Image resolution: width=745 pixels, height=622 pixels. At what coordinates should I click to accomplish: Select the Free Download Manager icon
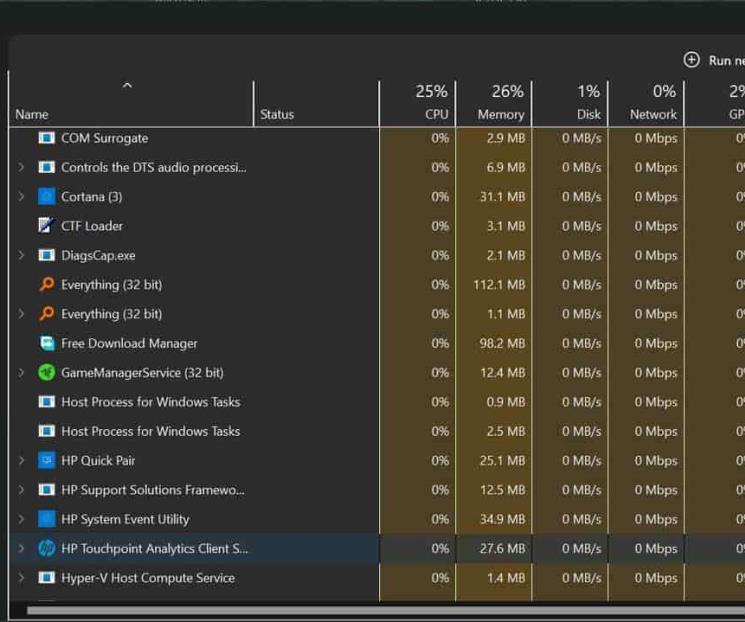46,343
